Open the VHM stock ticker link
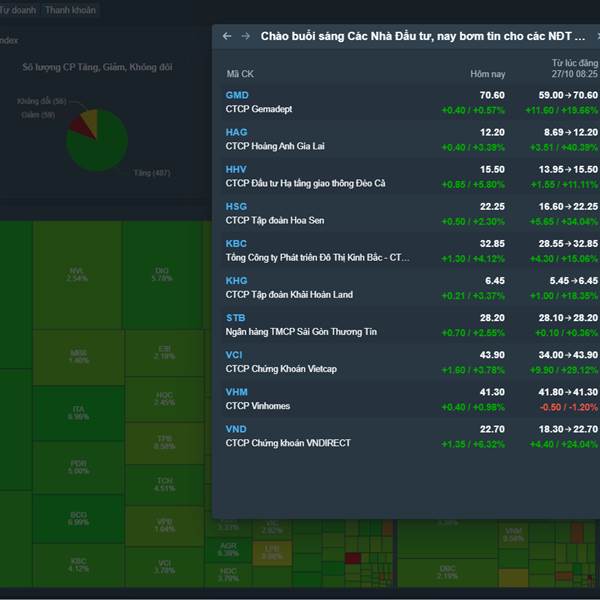 (x=236, y=392)
